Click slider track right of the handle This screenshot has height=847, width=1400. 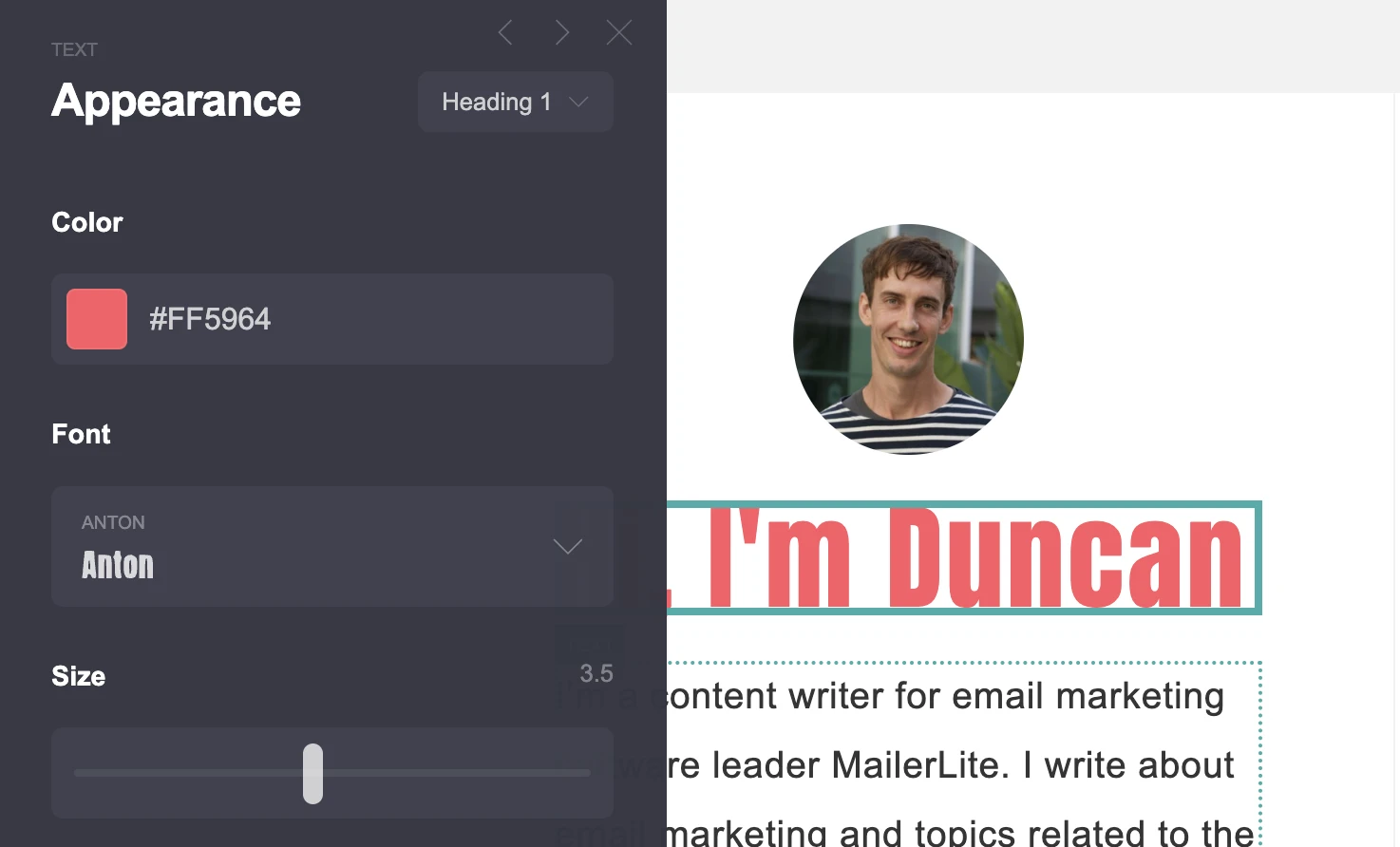coord(456,773)
